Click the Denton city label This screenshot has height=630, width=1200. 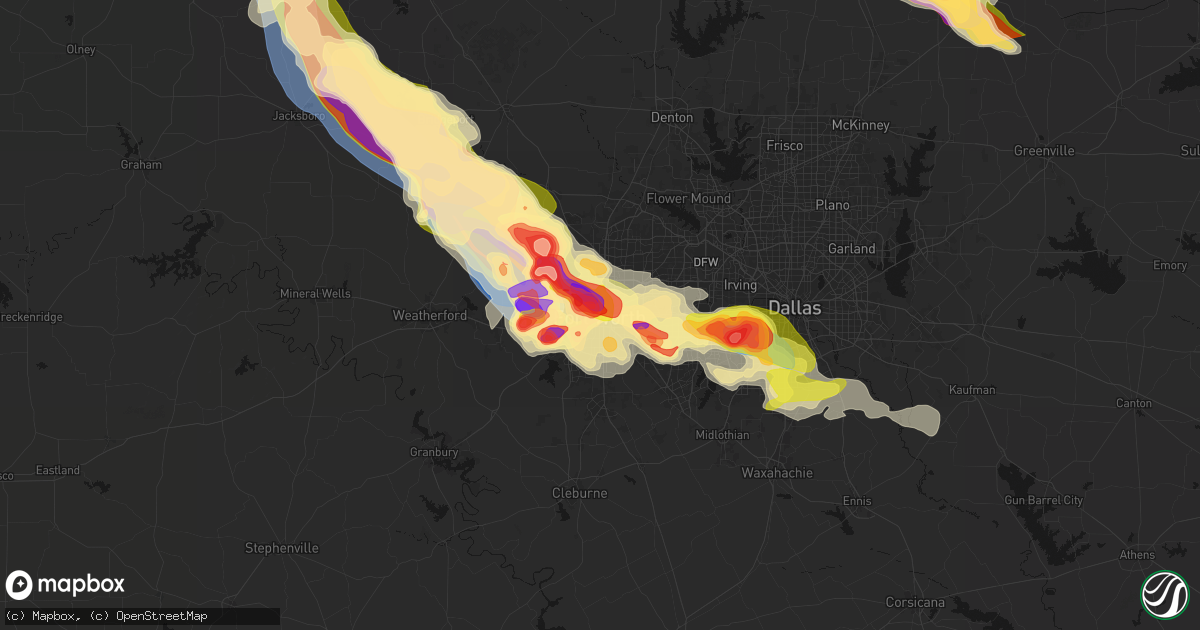pyautogui.click(x=672, y=117)
